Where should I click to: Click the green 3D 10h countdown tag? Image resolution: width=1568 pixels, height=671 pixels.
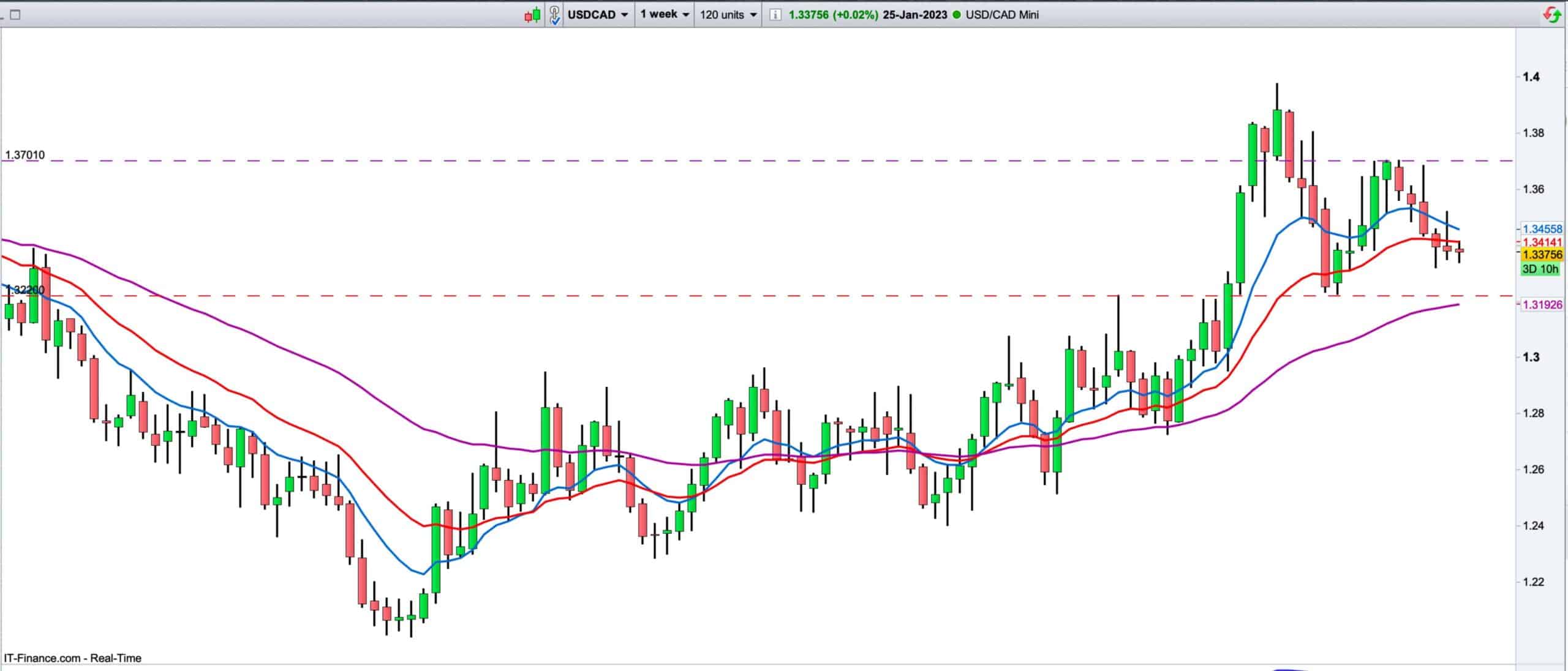(1540, 269)
